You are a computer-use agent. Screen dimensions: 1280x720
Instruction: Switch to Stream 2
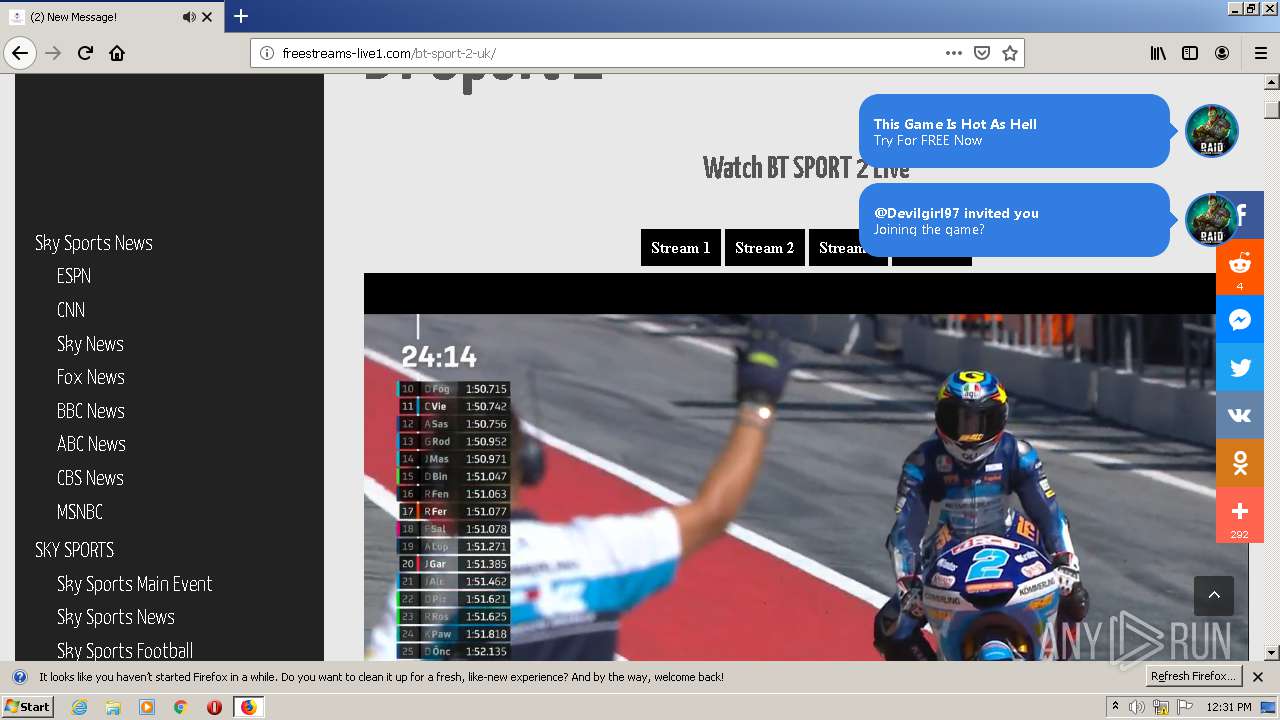765,248
